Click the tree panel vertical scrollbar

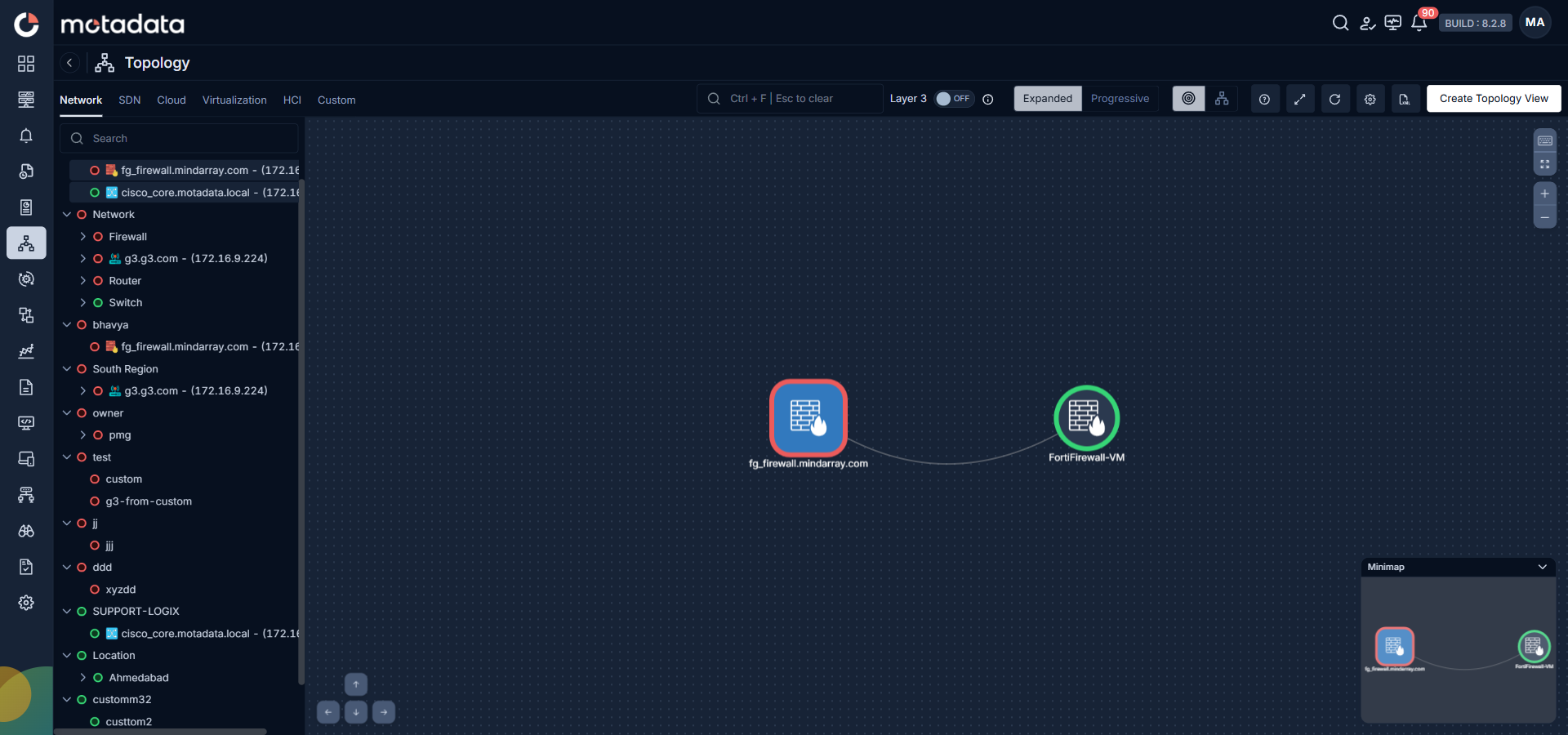301,433
